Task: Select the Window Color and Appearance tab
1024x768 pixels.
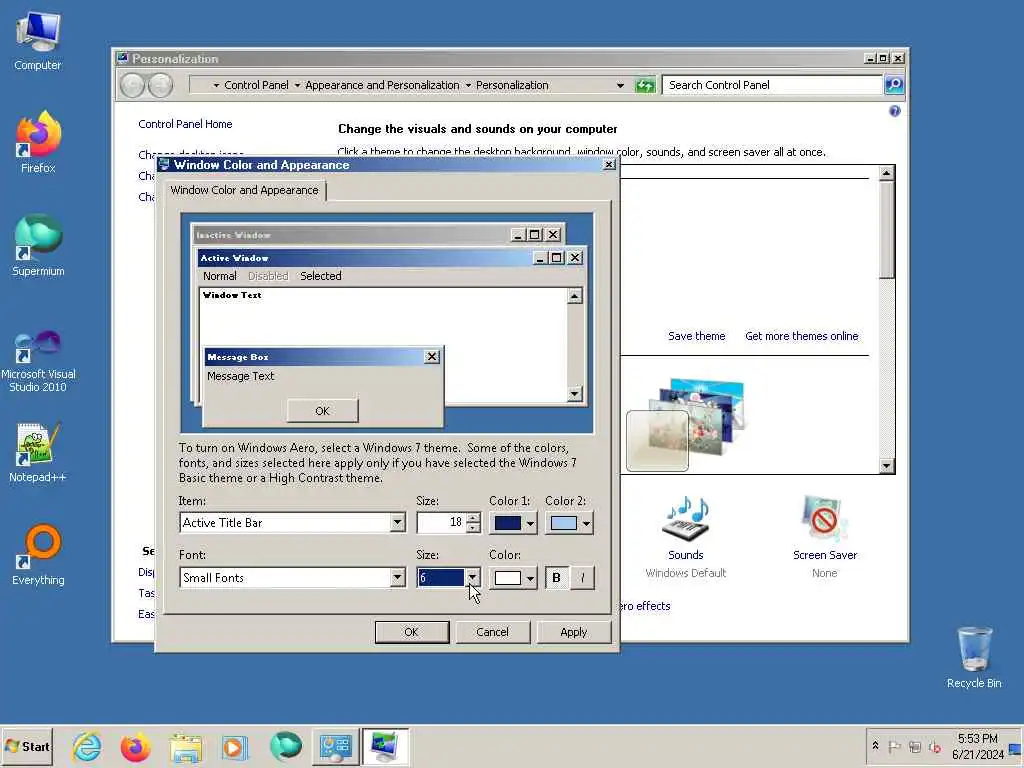Action: click(x=244, y=190)
